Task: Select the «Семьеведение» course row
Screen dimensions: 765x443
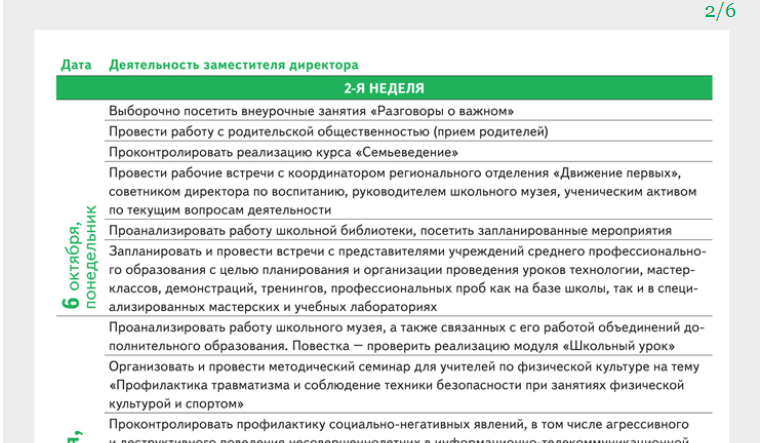Action: pos(283,152)
